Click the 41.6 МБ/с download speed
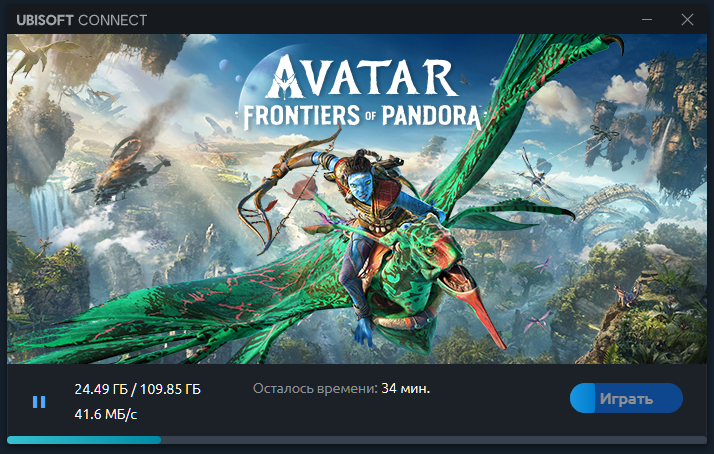This screenshot has width=714, height=454. pos(106,414)
